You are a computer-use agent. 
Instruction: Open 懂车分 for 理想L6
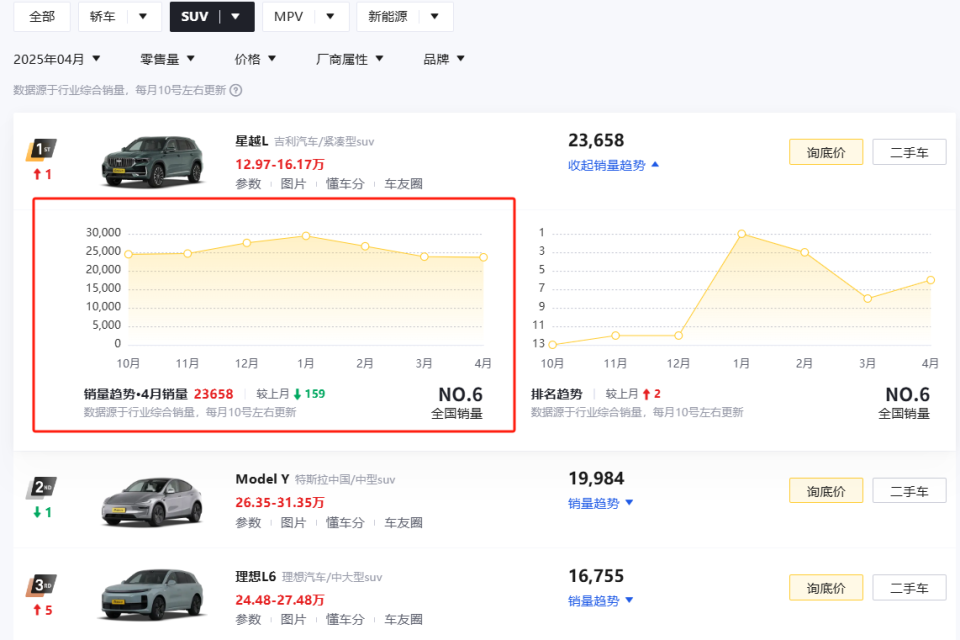(x=345, y=620)
